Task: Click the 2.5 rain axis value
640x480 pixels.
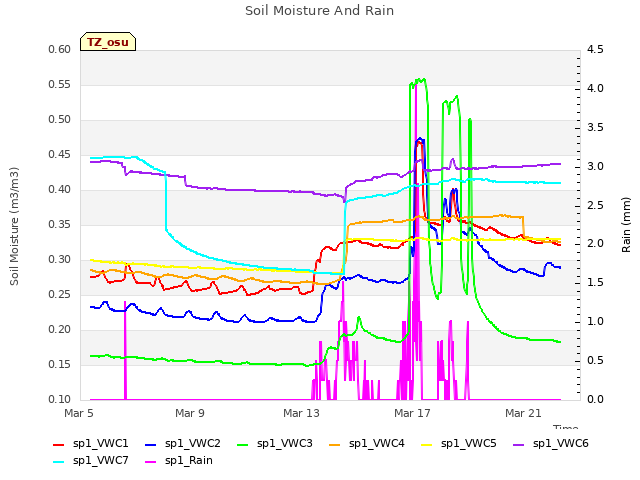Action: point(595,205)
